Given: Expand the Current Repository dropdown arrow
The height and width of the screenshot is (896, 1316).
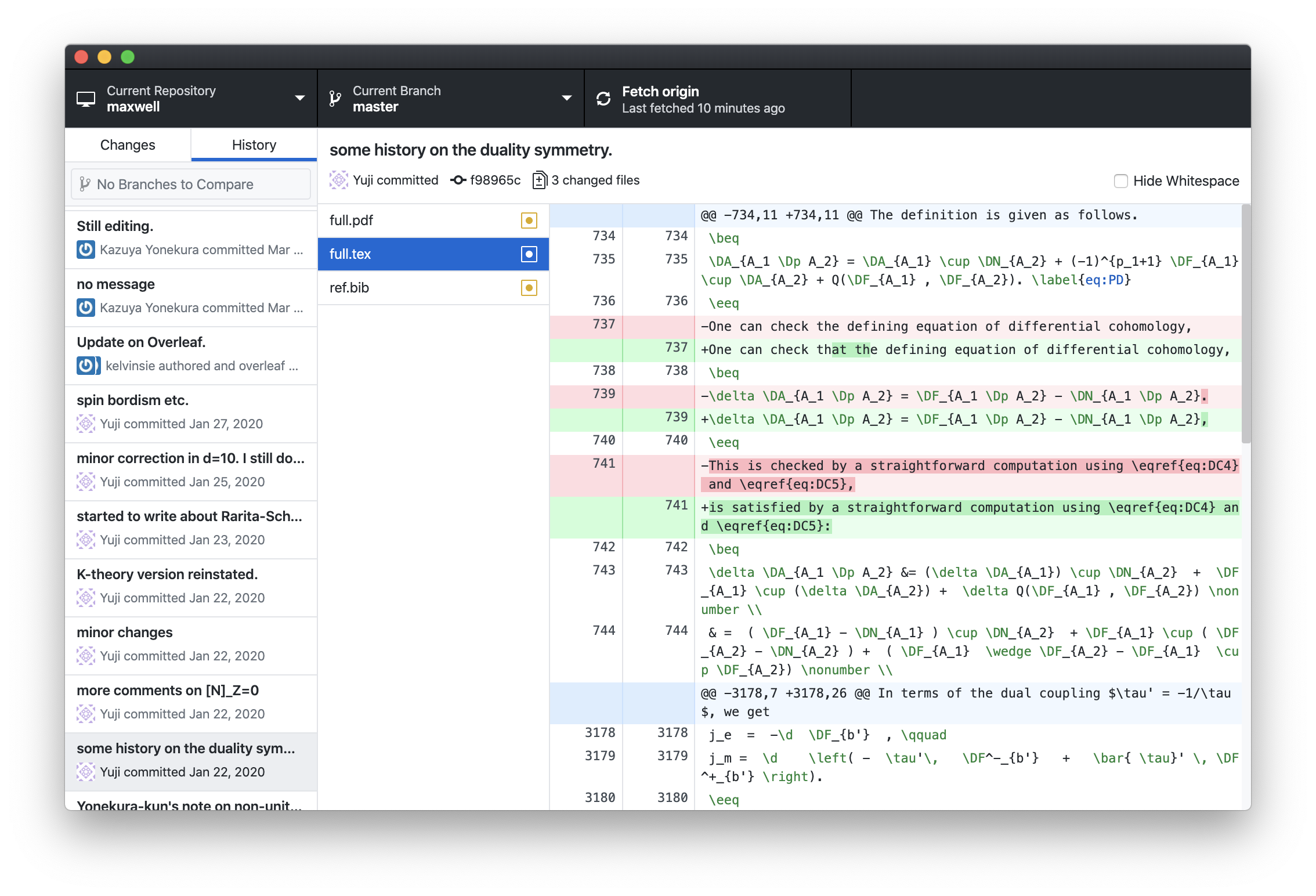Looking at the screenshot, I should (x=300, y=98).
